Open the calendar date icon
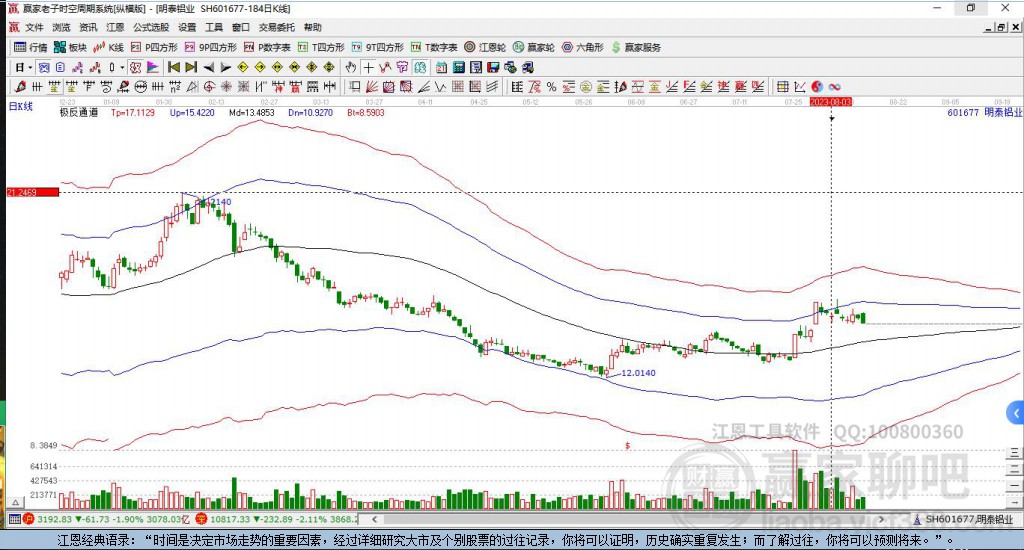Viewport: 1024px width, 550px height. tap(441, 67)
